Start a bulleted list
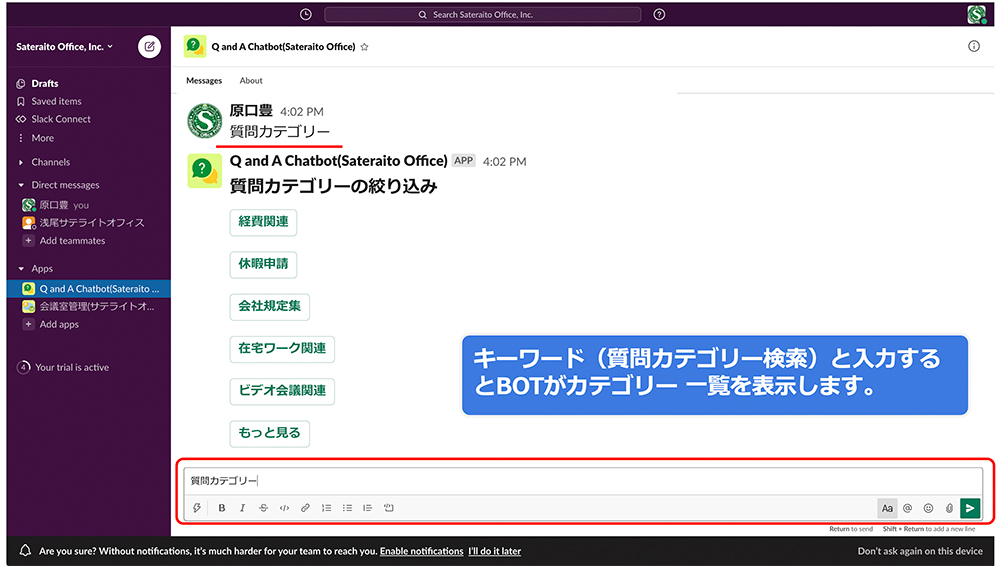 (x=347, y=508)
